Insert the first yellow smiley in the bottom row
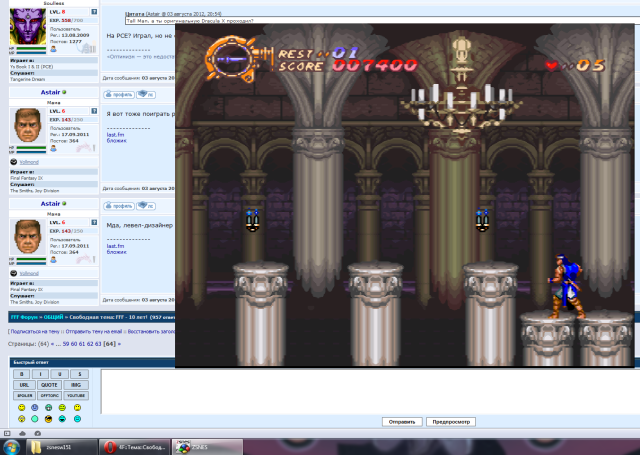 tap(21, 419)
